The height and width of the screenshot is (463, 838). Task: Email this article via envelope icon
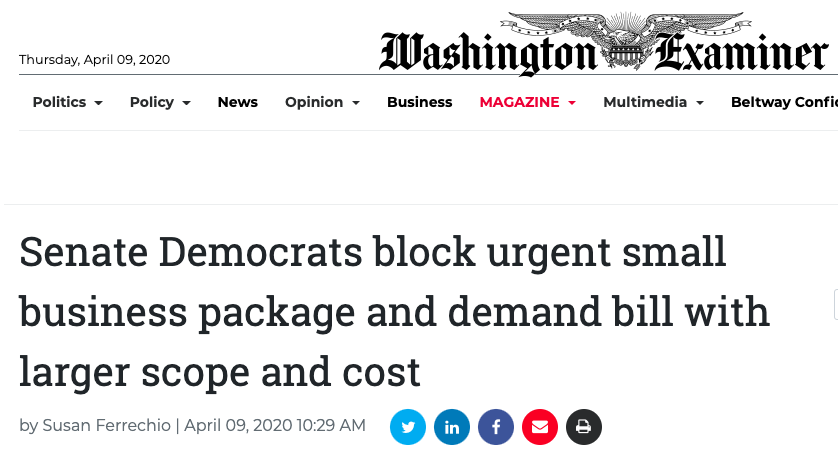(x=540, y=427)
